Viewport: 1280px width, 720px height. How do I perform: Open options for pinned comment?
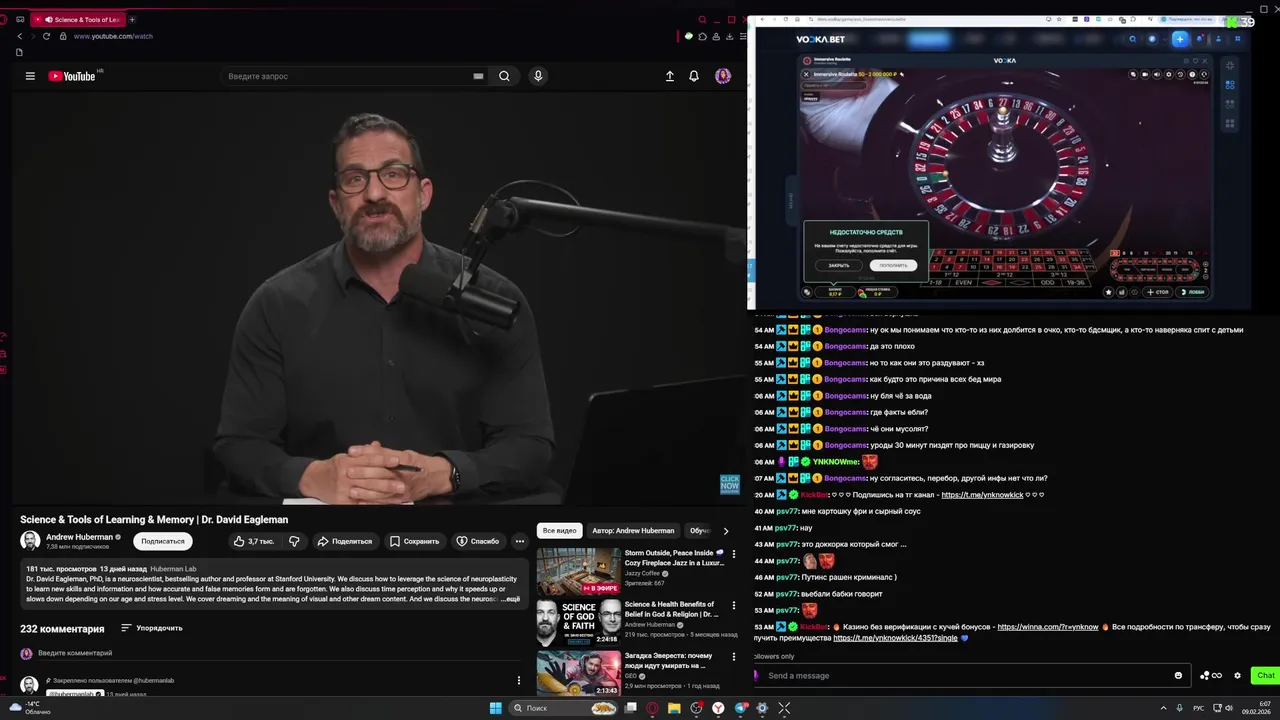tap(518, 681)
